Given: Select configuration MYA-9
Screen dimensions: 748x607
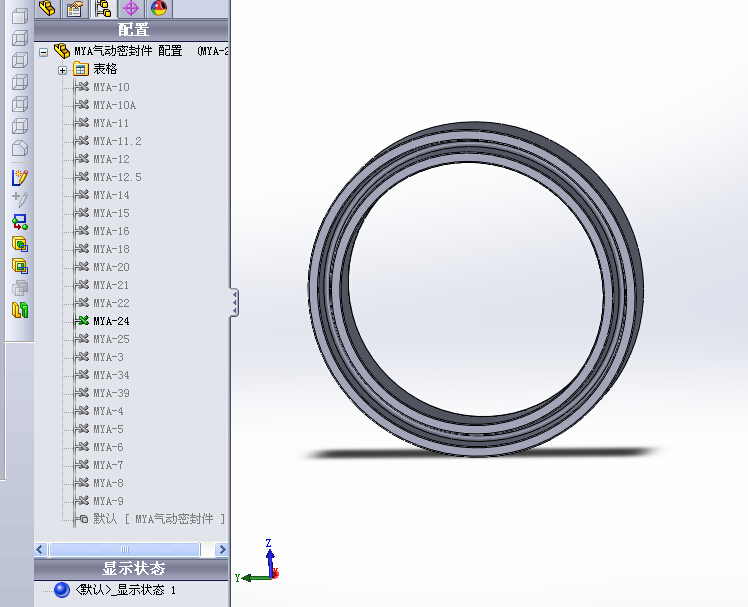Looking at the screenshot, I should point(108,501).
